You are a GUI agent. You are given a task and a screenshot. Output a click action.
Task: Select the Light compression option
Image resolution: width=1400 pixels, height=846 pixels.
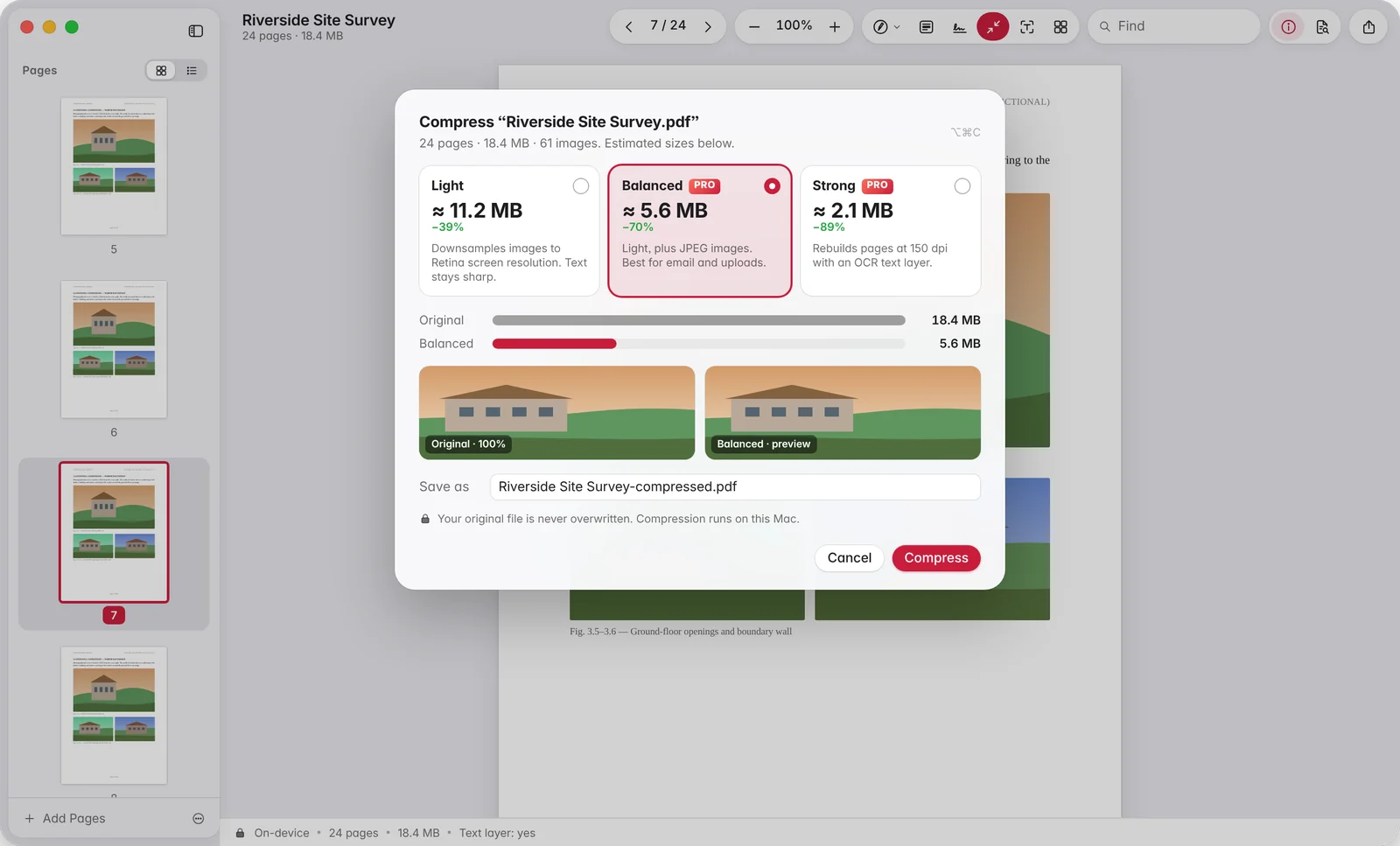click(x=509, y=231)
